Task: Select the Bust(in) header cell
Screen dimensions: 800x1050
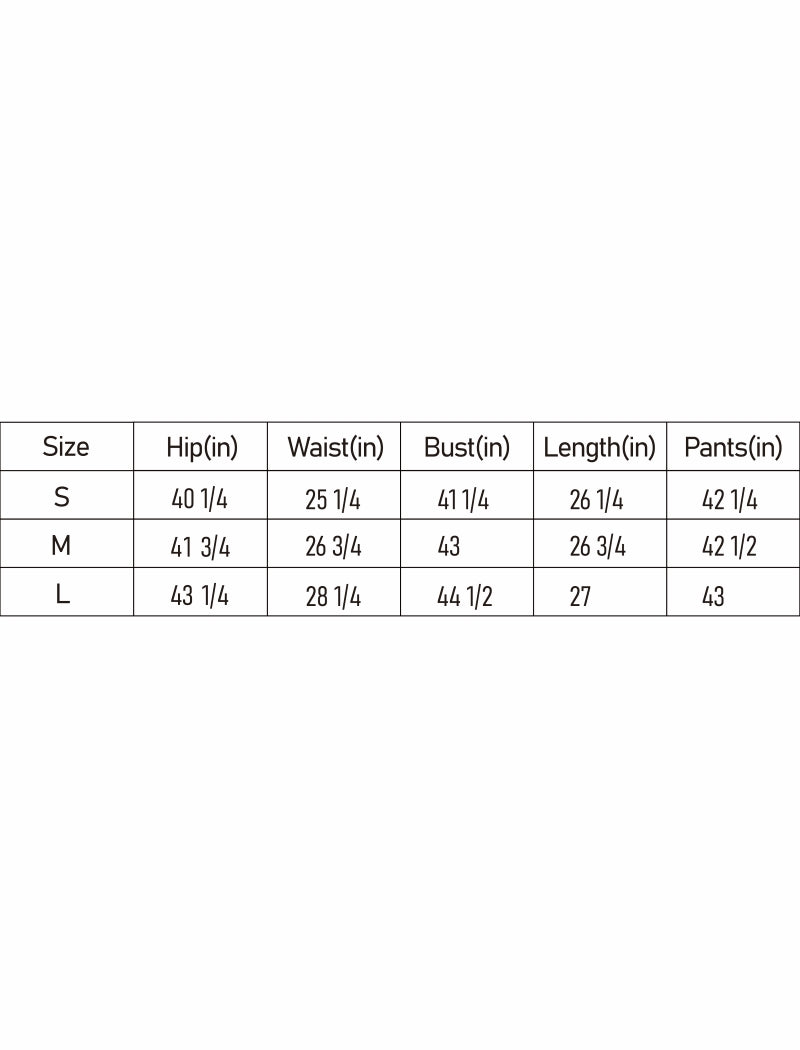Action: (x=467, y=447)
